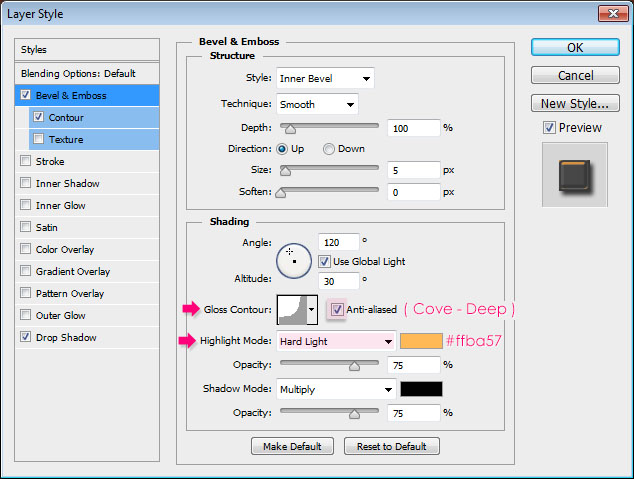Image resolution: width=634 pixels, height=479 pixels.
Task: Click the Cancel button
Action: 575,75
